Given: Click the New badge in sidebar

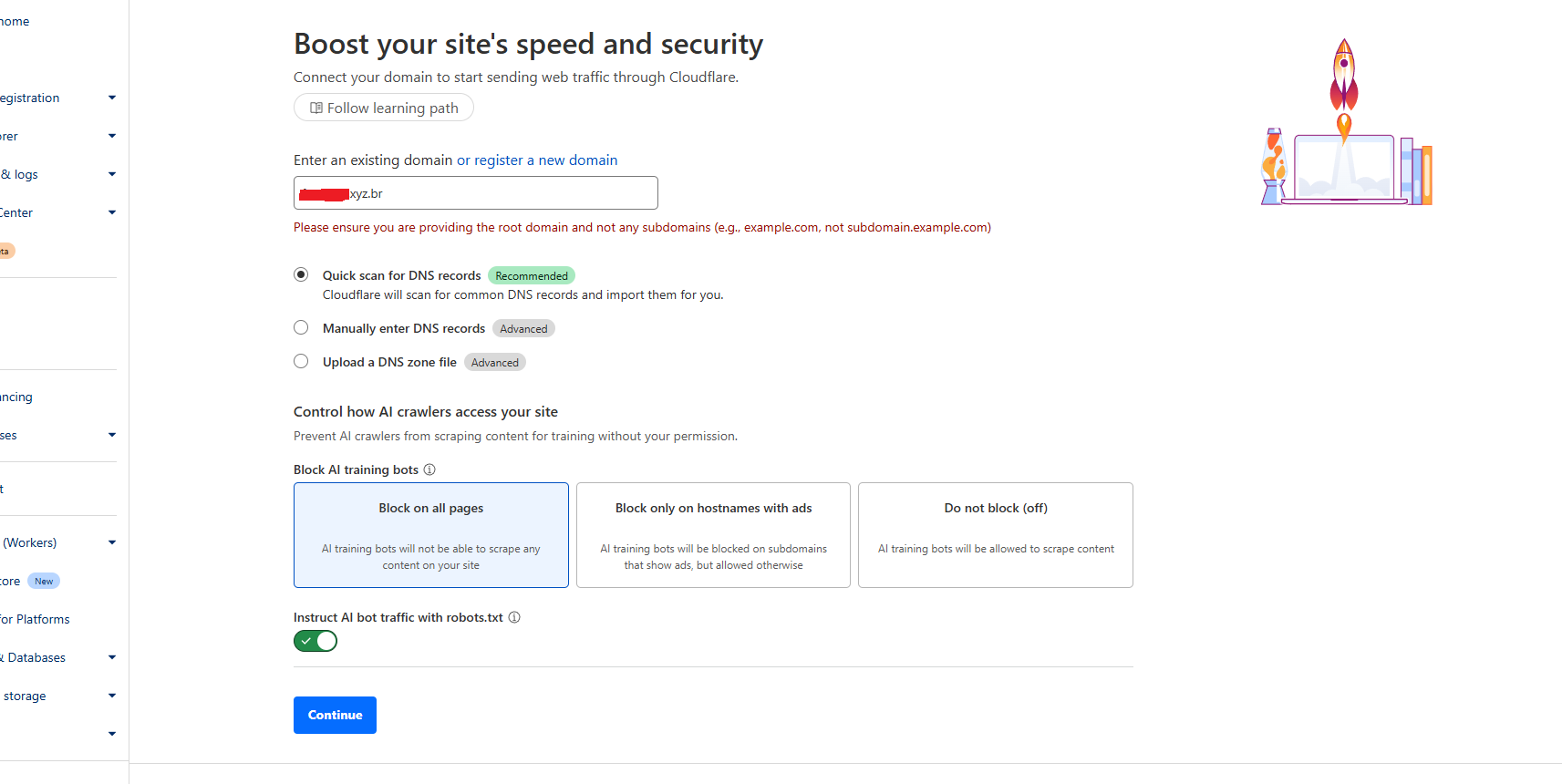Looking at the screenshot, I should click(x=44, y=581).
